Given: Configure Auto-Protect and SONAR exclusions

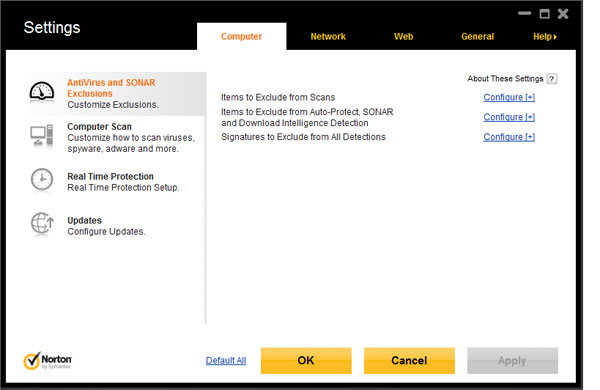Looking at the screenshot, I should click(509, 117).
